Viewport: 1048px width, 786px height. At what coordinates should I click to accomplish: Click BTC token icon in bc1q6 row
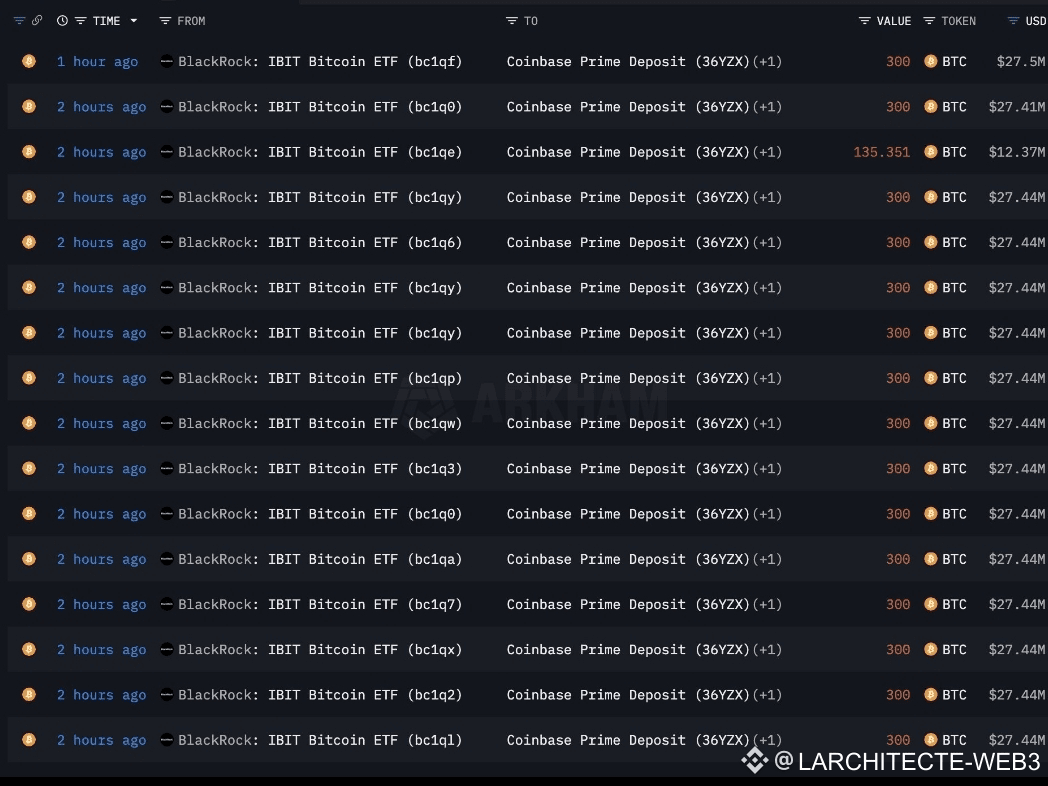pos(930,242)
